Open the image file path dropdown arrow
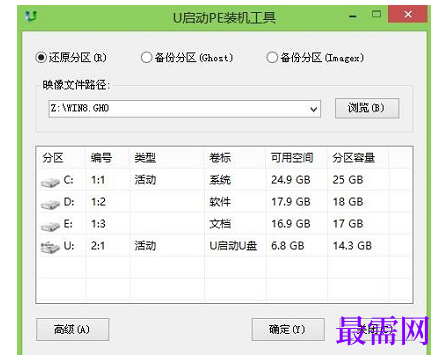This screenshot has width=448, height=362. 313,109
